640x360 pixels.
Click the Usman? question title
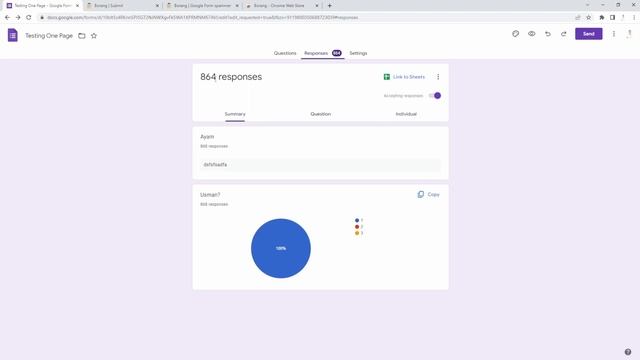pyautogui.click(x=210, y=195)
